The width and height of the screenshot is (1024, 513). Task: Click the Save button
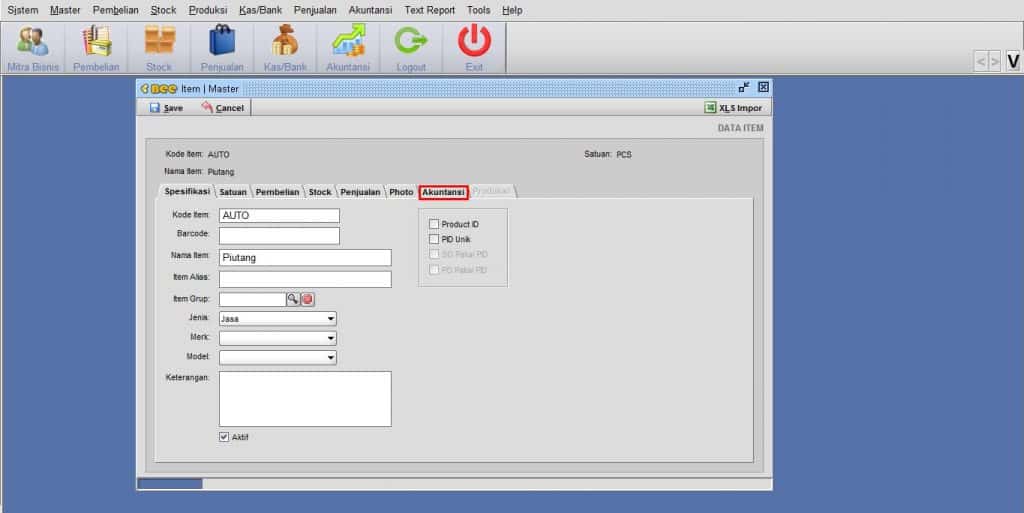pyautogui.click(x=167, y=108)
